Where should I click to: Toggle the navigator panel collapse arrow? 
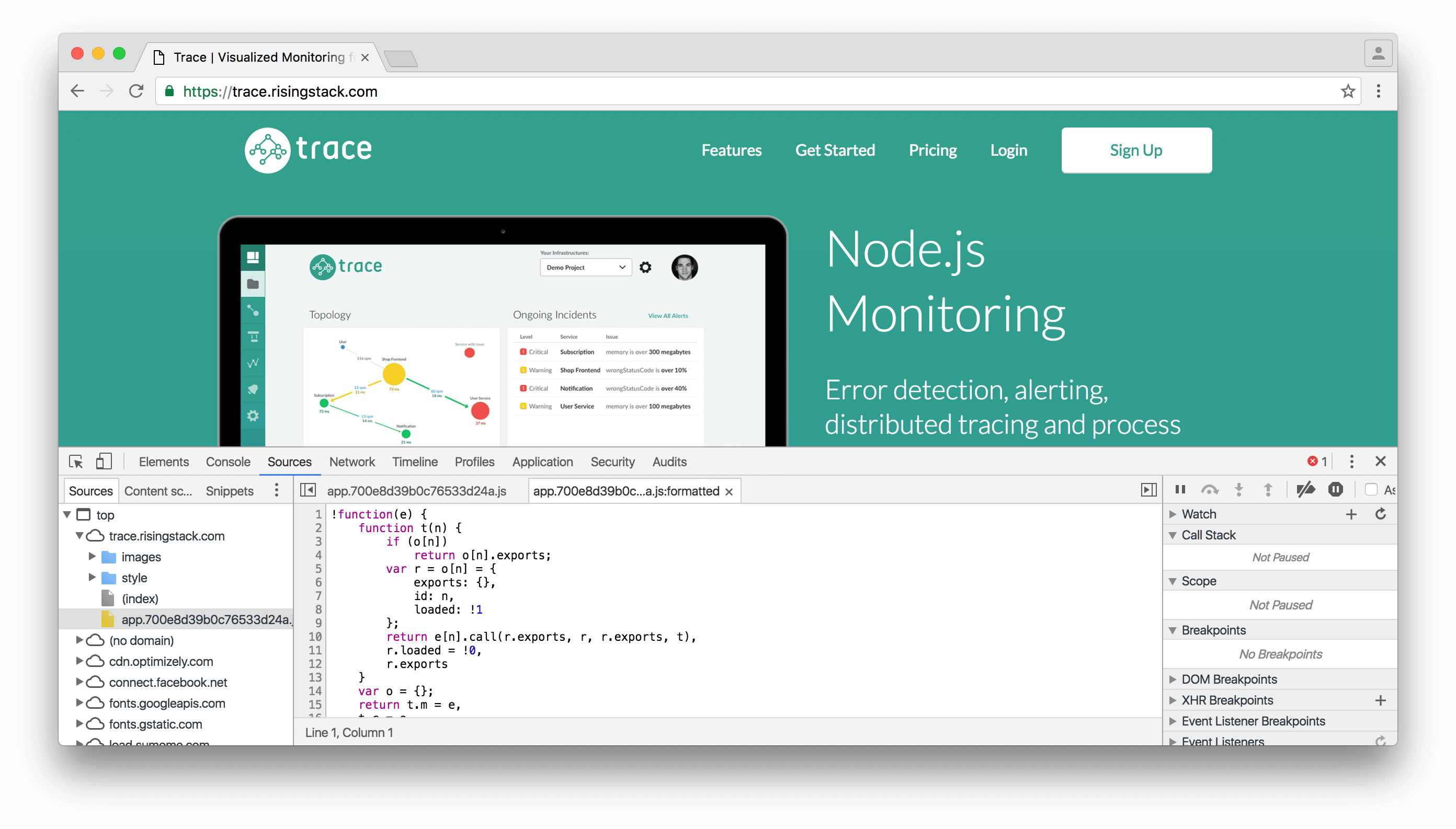click(308, 490)
